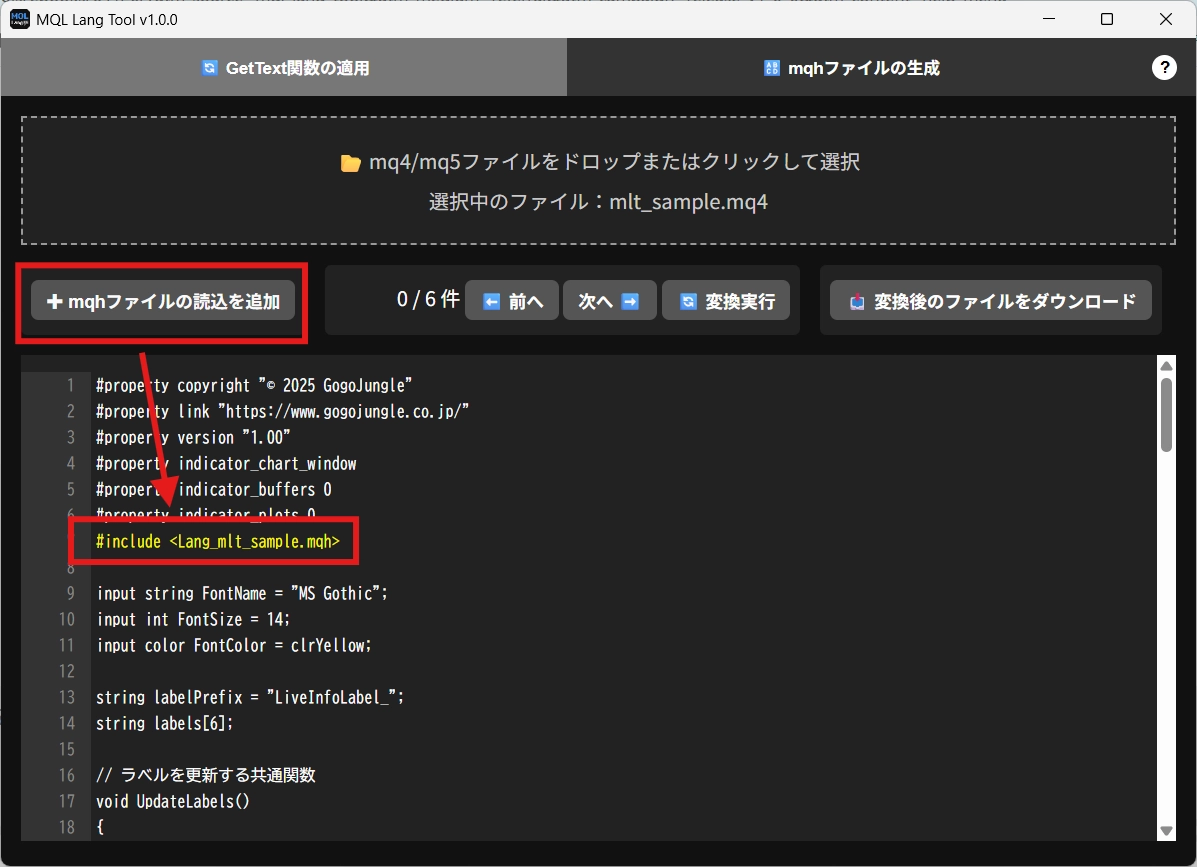Click the scrollbar down arrow in code editor
The width and height of the screenshot is (1197, 867).
tap(1166, 830)
